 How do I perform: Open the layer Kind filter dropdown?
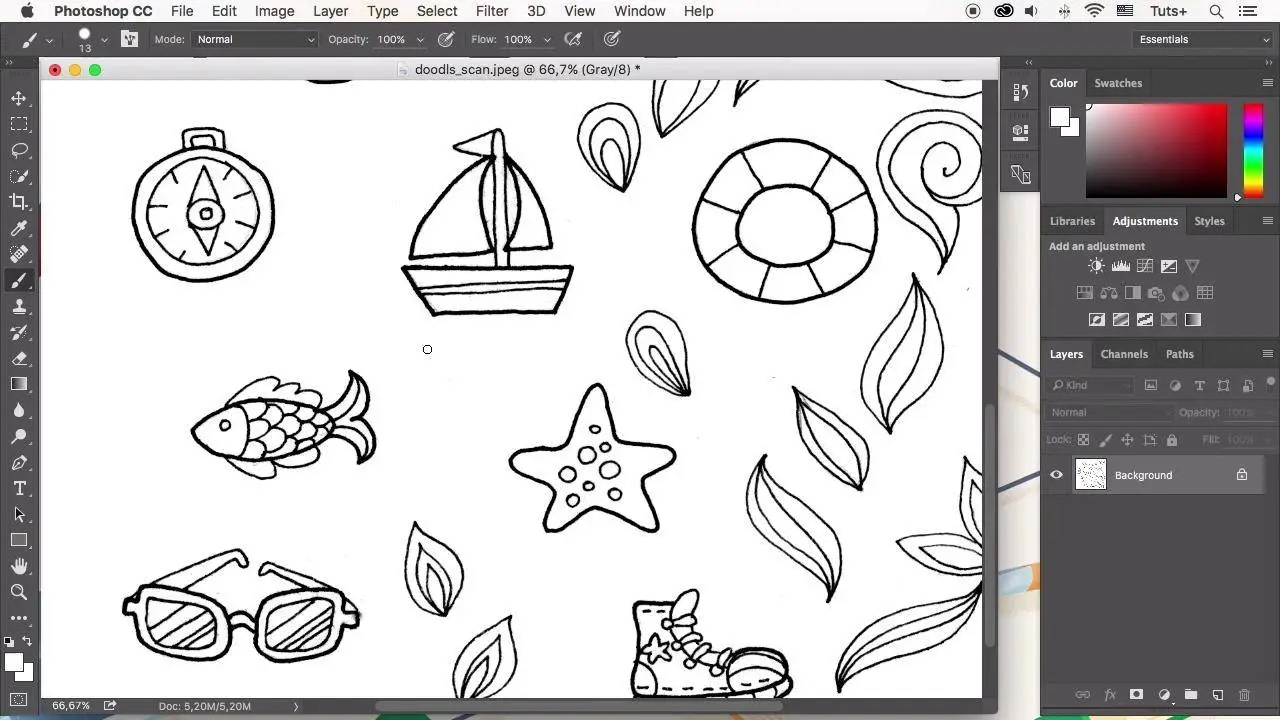pyautogui.click(x=1090, y=385)
